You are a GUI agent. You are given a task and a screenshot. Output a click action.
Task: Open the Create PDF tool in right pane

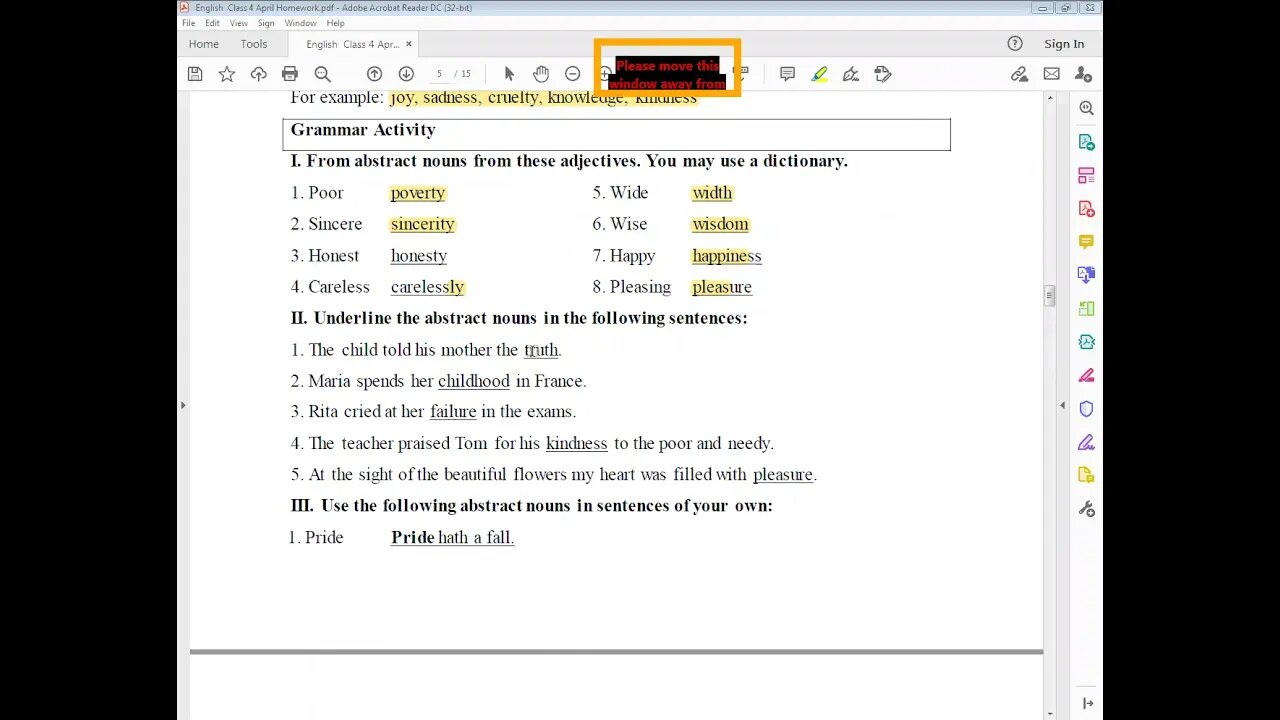click(1087, 208)
